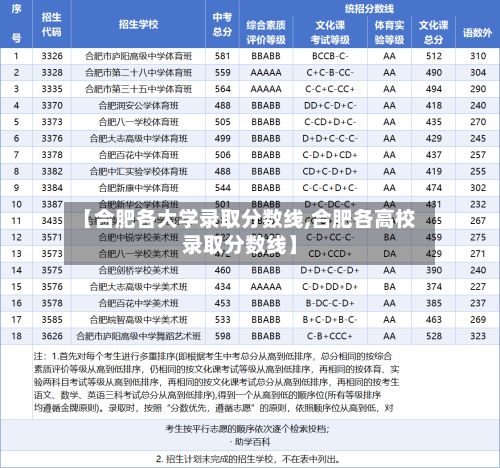Click the 招生学校 column header
This screenshot has height=468, width=500.
(x=138, y=24)
